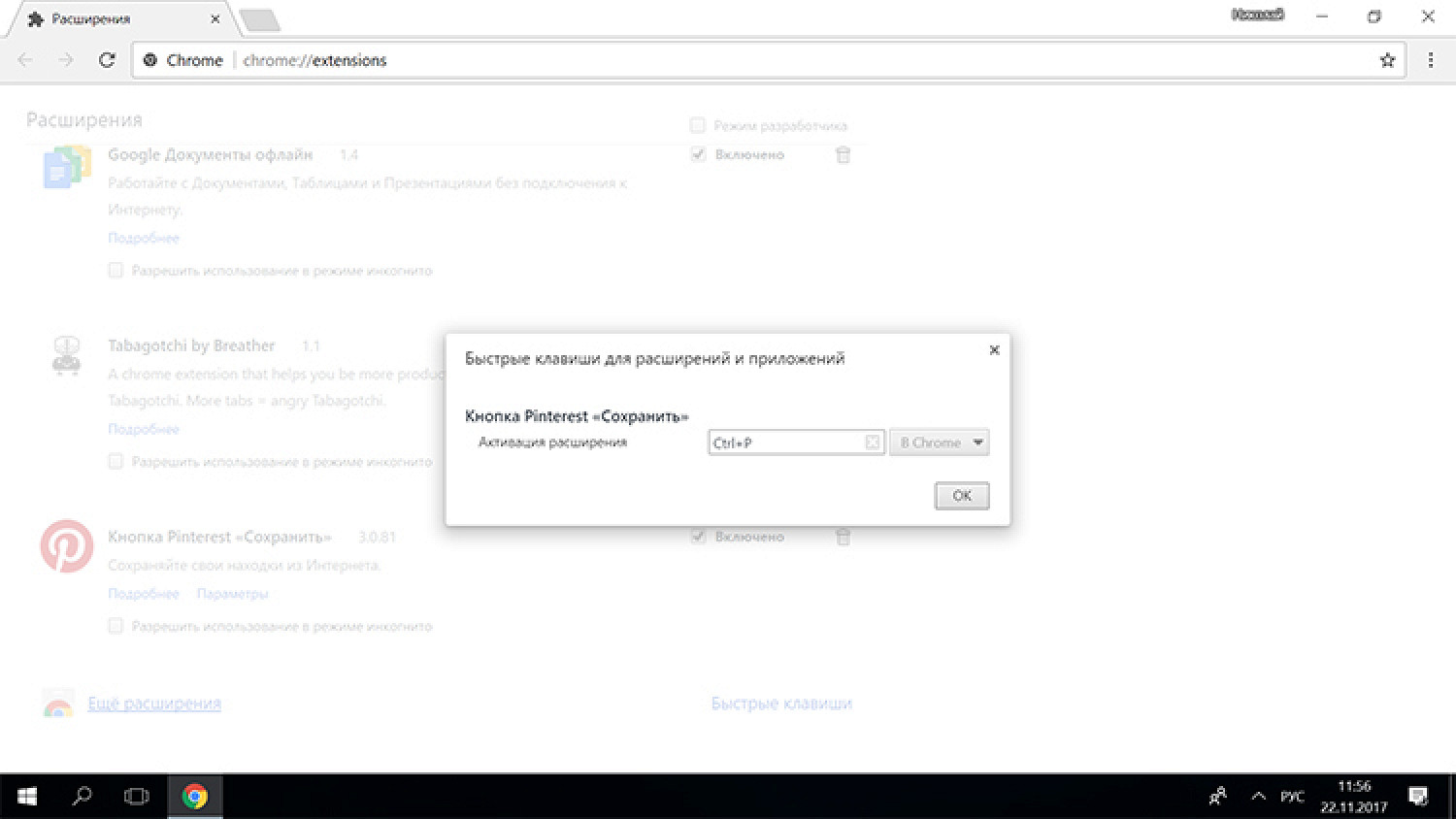
Task: Open the Action Center notifications
Action: (x=1418, y=797)
